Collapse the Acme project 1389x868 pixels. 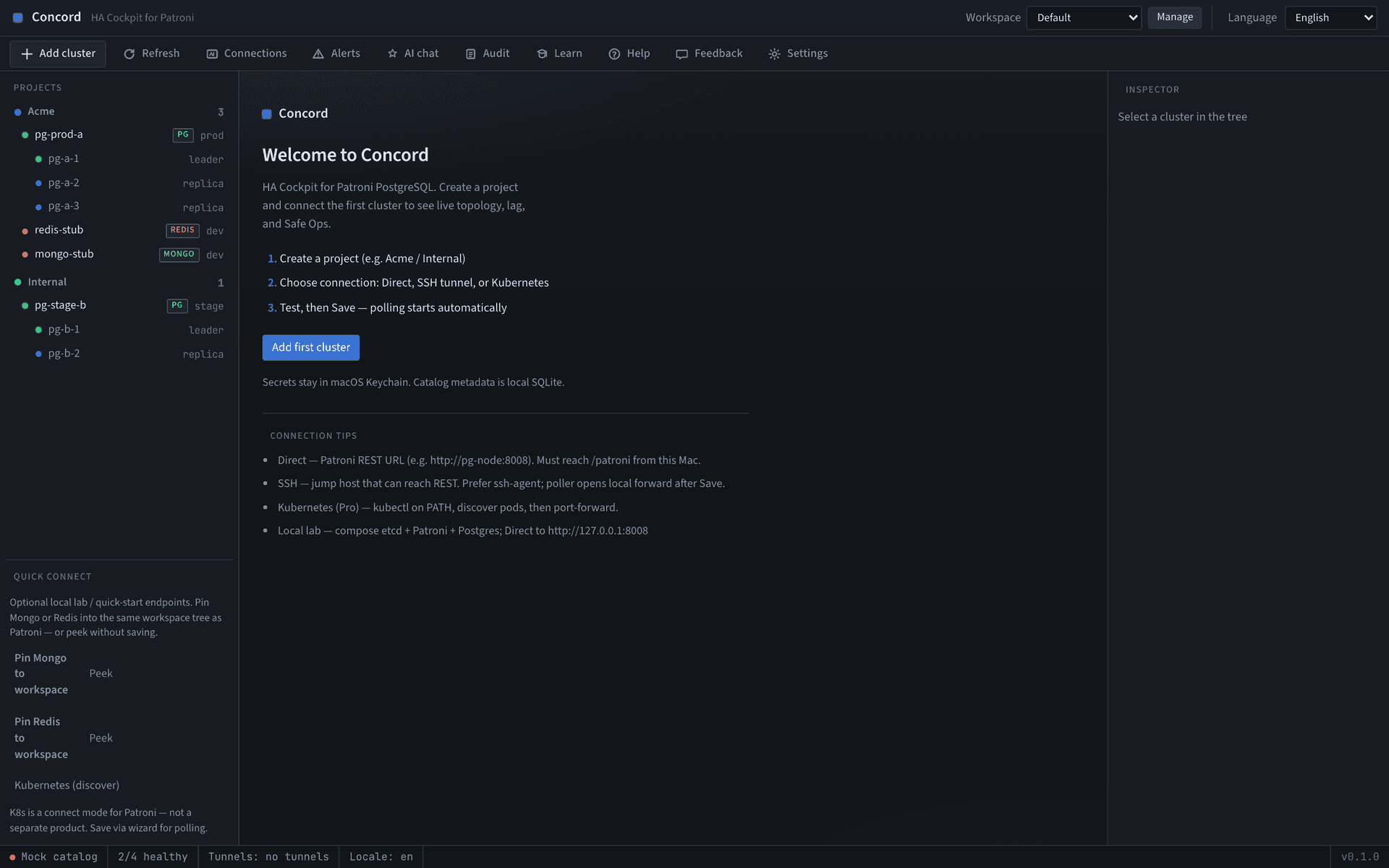[x=119, y=111]
